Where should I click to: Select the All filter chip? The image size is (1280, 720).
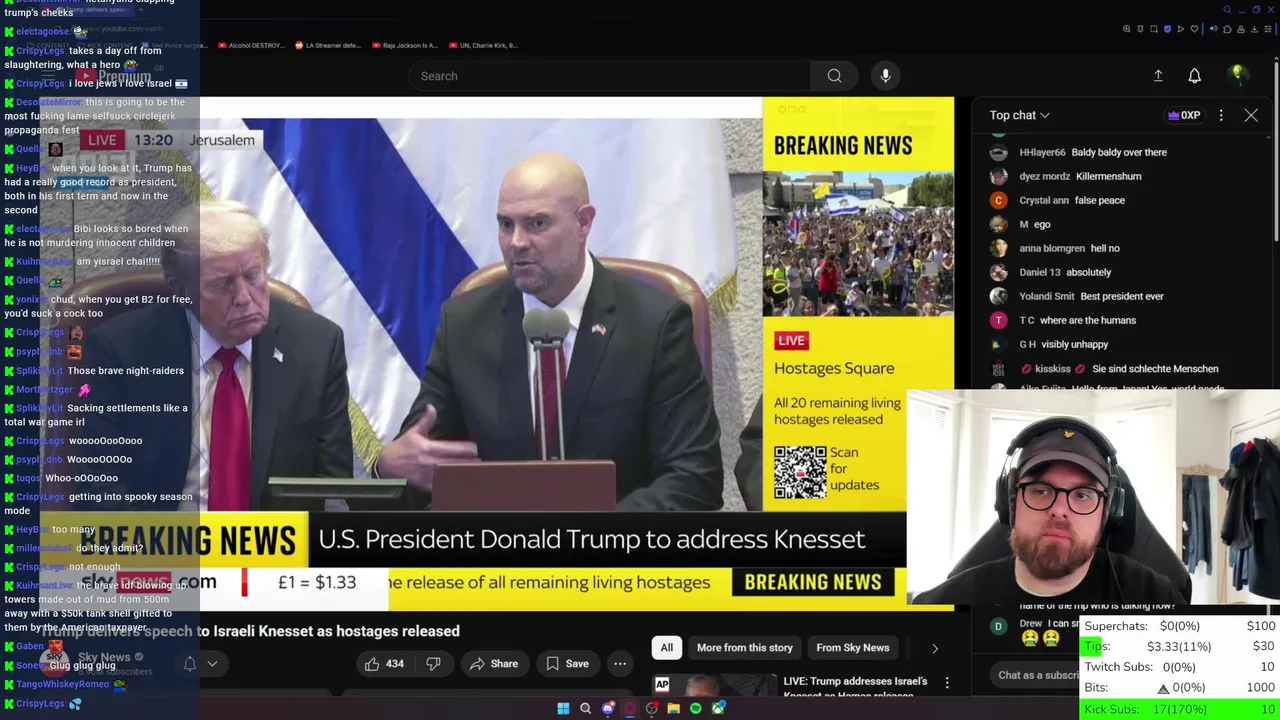(x=667, y=648)
